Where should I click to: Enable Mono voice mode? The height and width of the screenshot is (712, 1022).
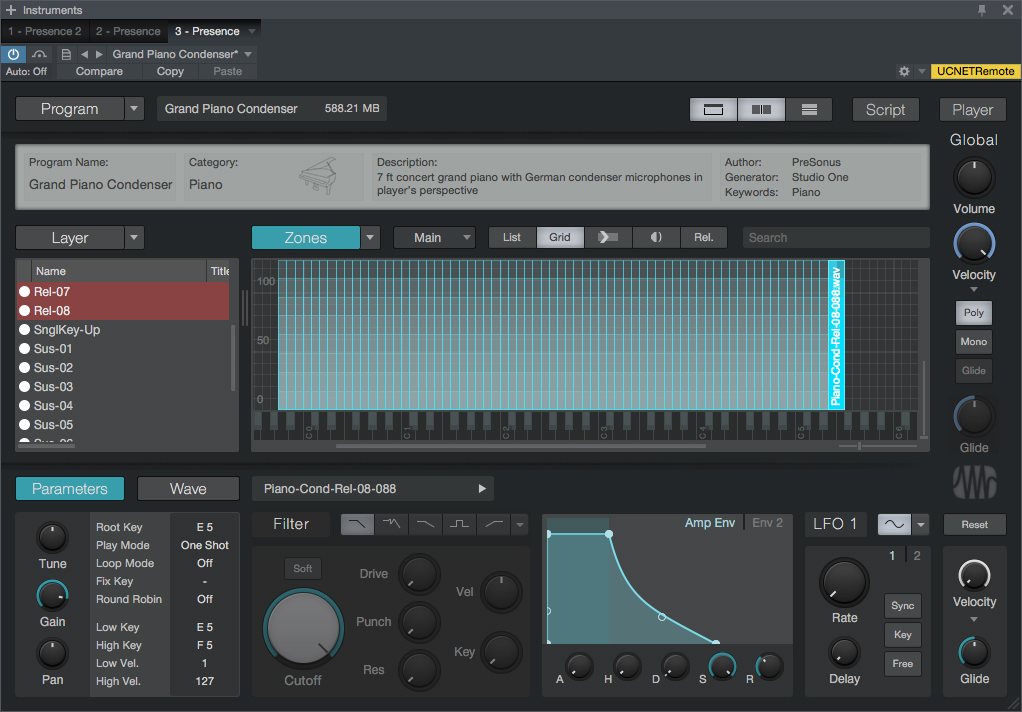pyautogui.click(x=973, y=341)
